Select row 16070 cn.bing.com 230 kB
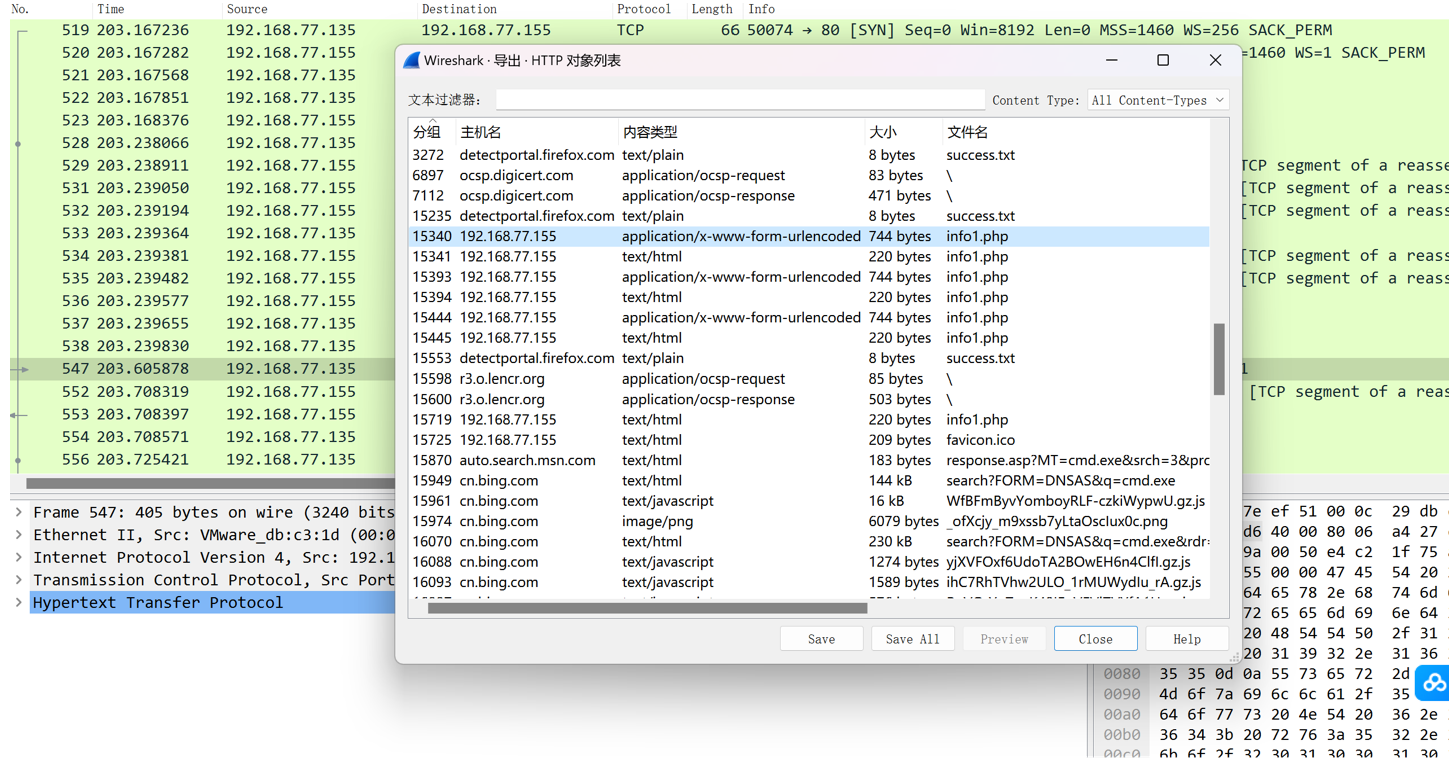Screen dimensions: 1449x772 pos(809,542)
